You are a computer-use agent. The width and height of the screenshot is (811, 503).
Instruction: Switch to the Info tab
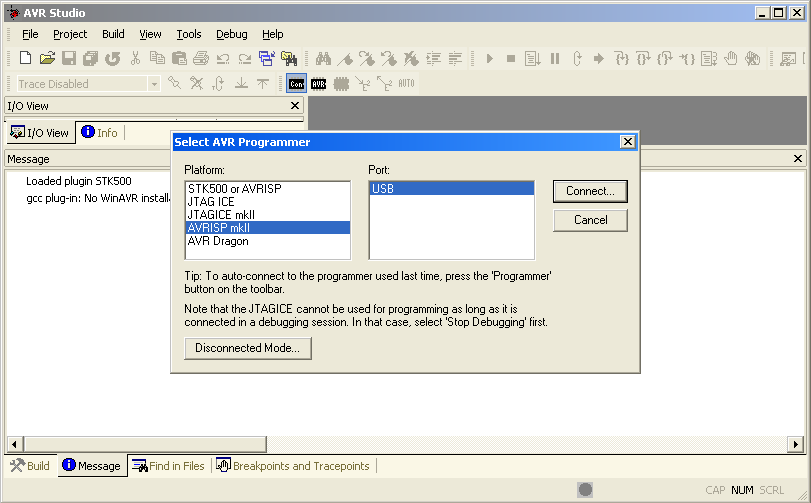(x=99, y=132)
